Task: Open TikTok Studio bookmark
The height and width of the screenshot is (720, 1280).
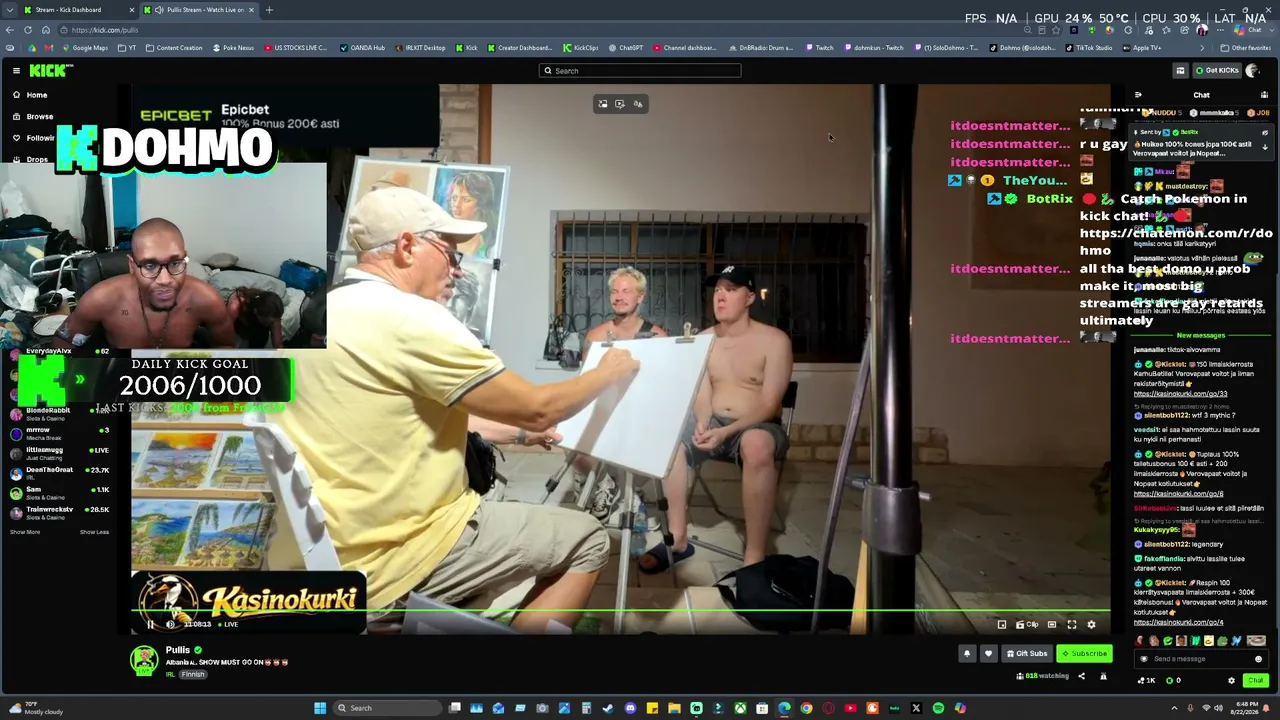Action: click(x=1089, y=48)
